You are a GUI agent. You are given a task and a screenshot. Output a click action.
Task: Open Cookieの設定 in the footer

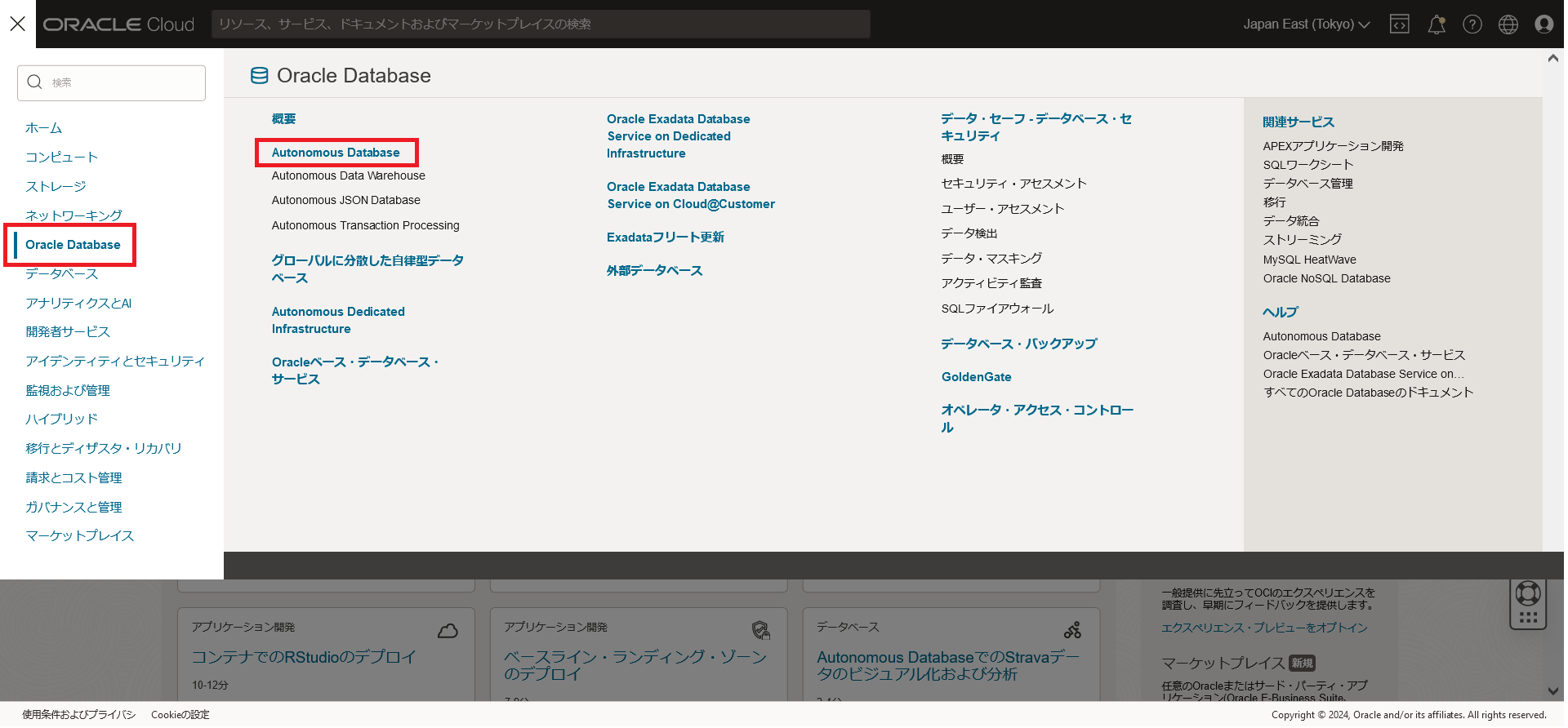click(x=180, y=715)
